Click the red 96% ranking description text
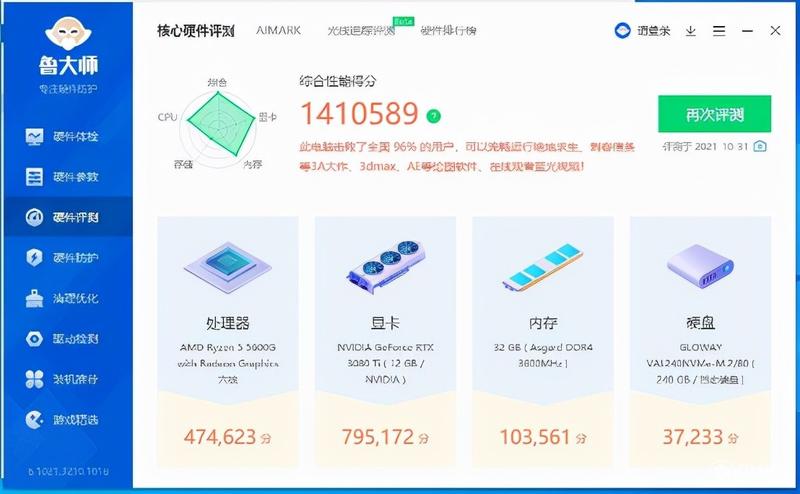Viewport: 800px width, 494px height. (467, 157)
